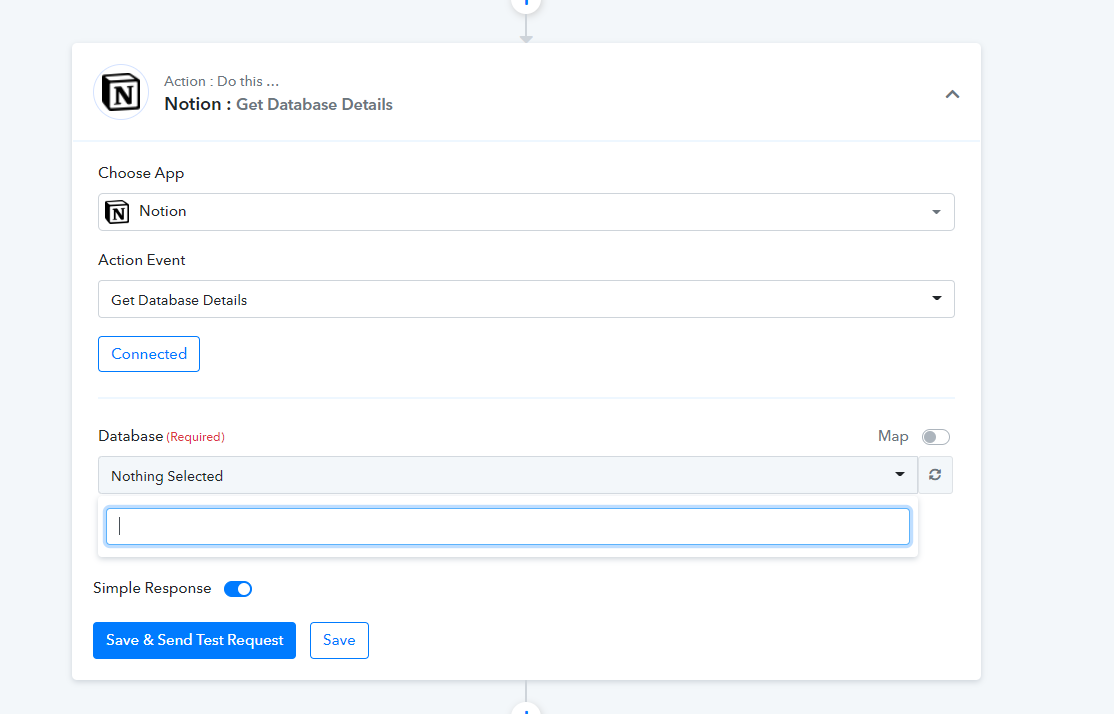Viewport: 1114px width, 714px height.
Task: Click the 'Database (Required)' label
Action: [161, 436]
